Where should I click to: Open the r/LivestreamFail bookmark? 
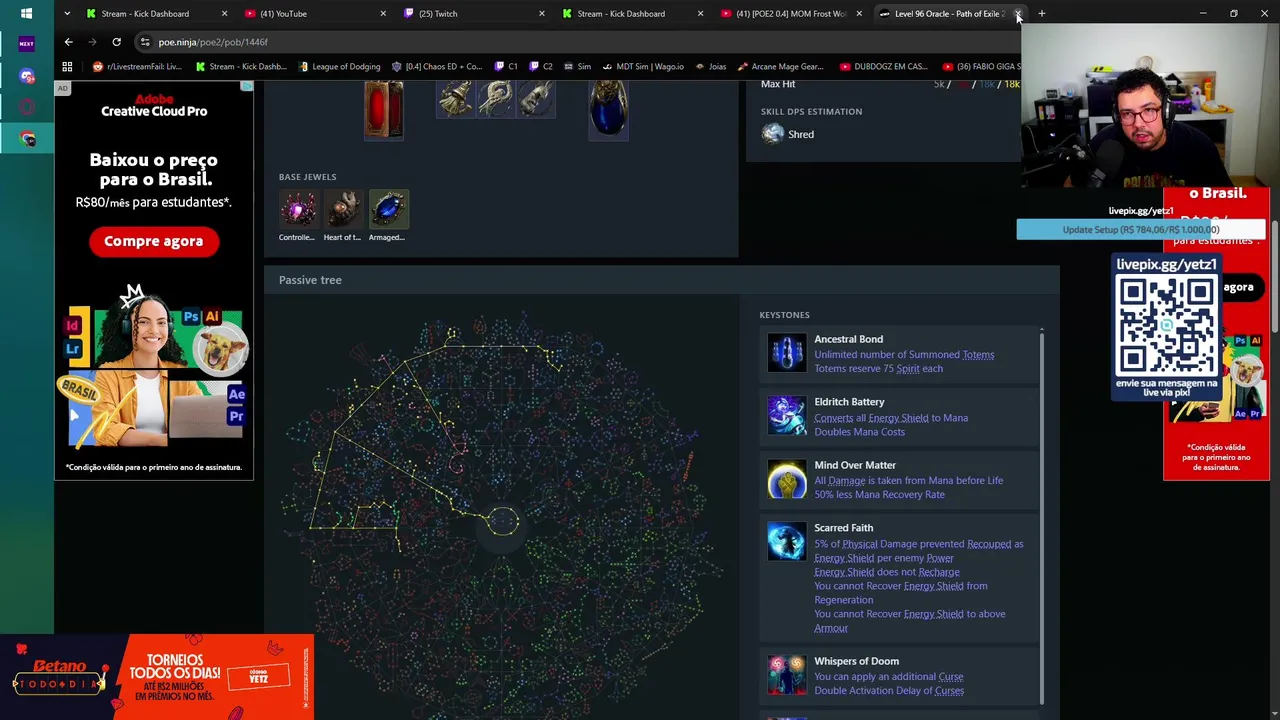tap(137, 67)
